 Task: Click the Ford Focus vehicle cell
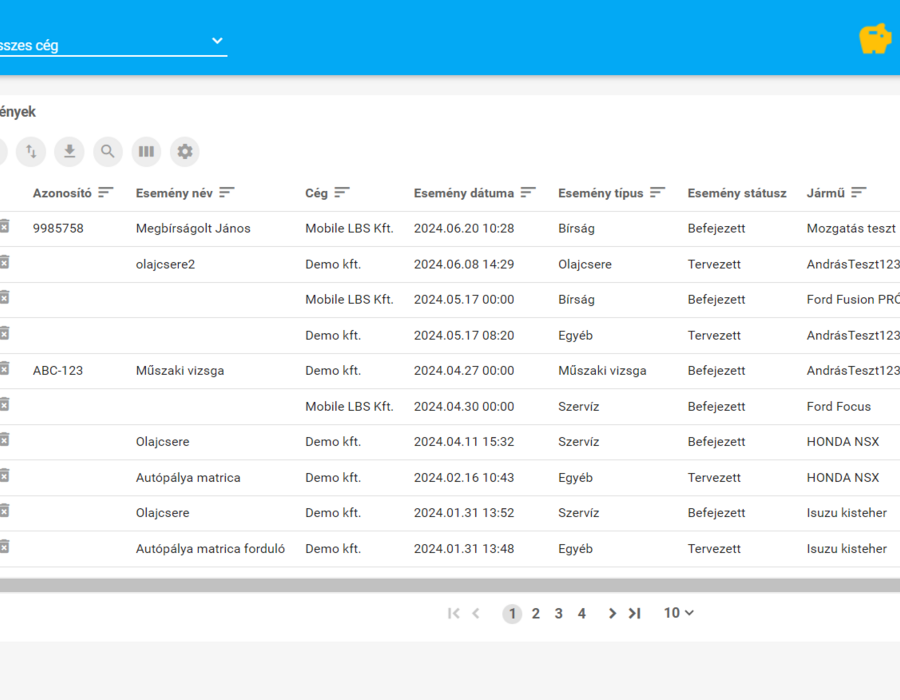839,407
